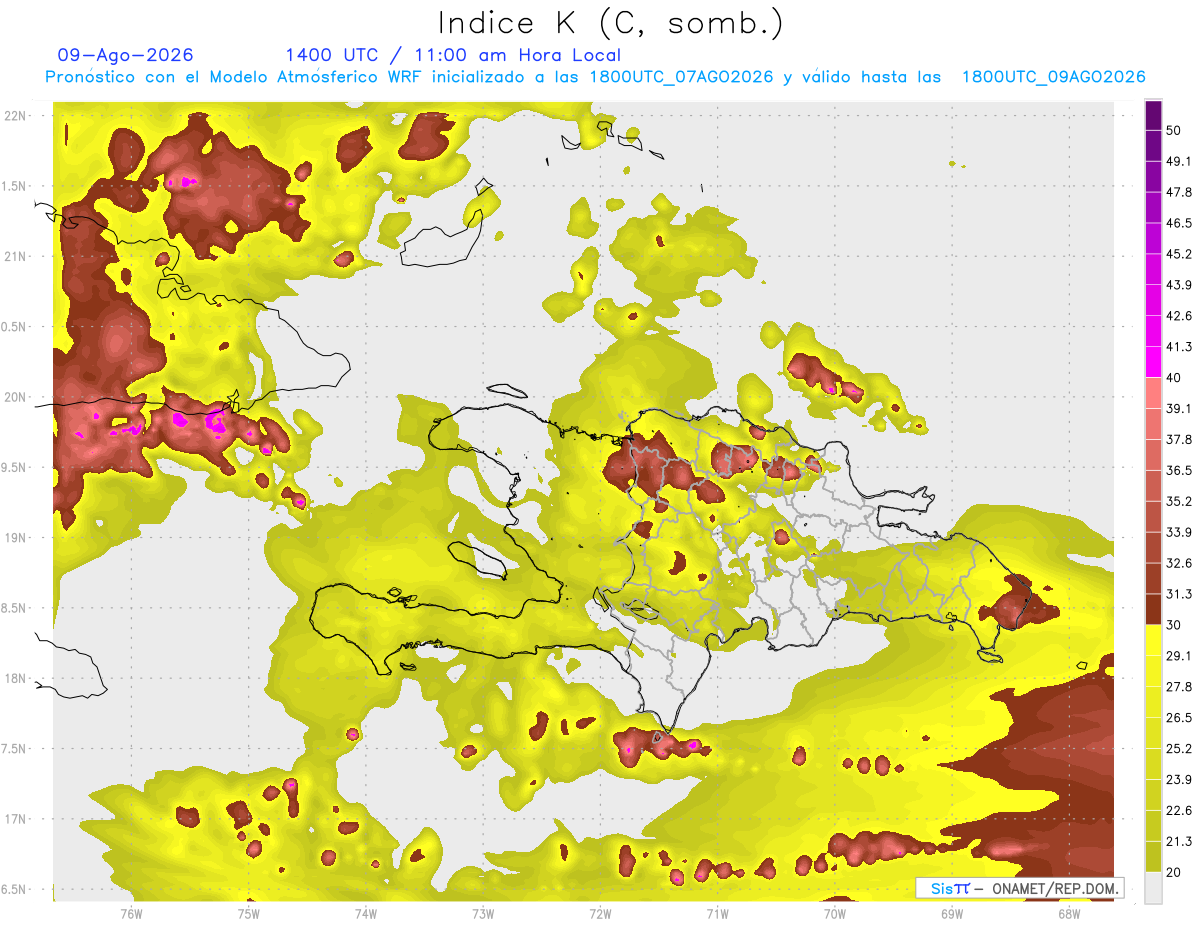Click the latitude axis label "8.5N"
1200x927 pixels.
click(13, 608)
